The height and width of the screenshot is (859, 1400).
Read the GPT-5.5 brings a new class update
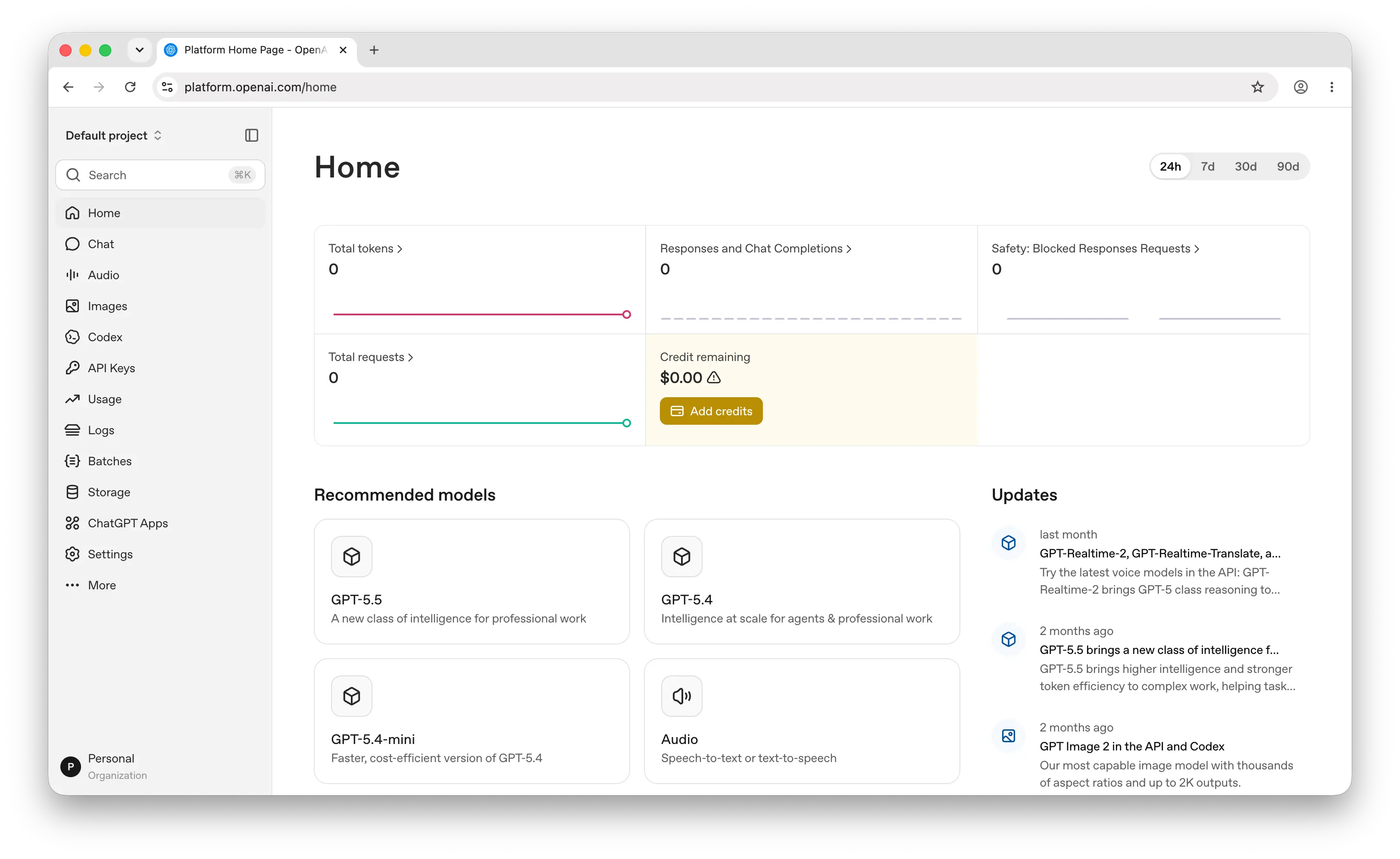pyautogui.click(x=1159, y=650)
